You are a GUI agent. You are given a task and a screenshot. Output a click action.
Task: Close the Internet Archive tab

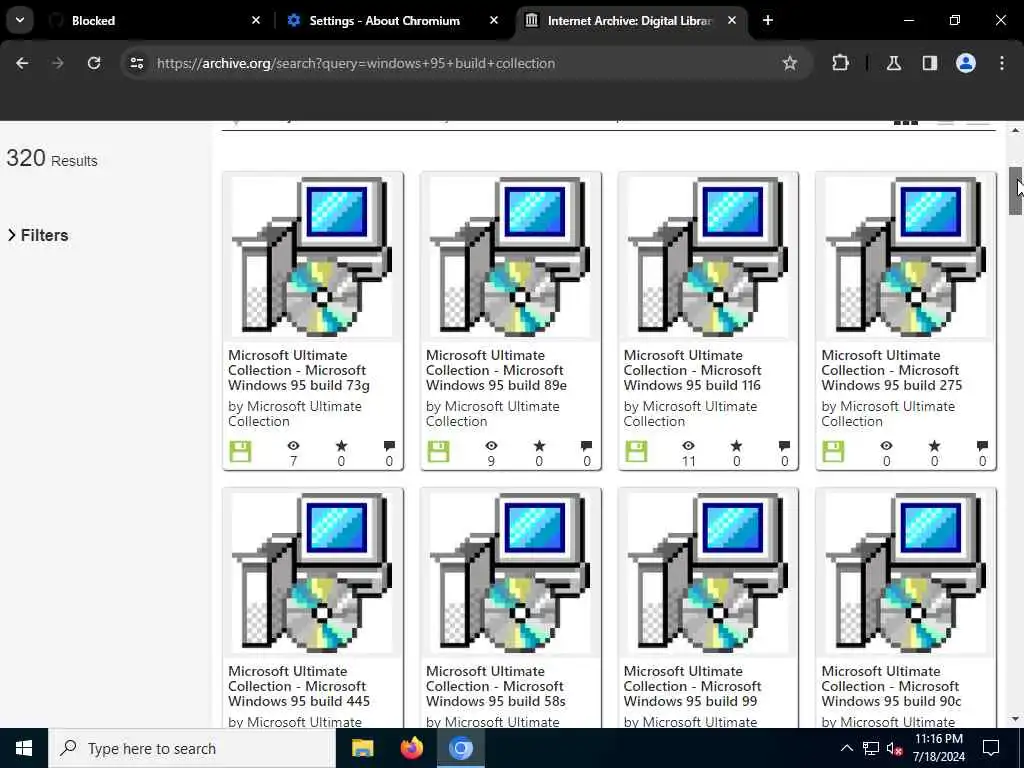731,20
